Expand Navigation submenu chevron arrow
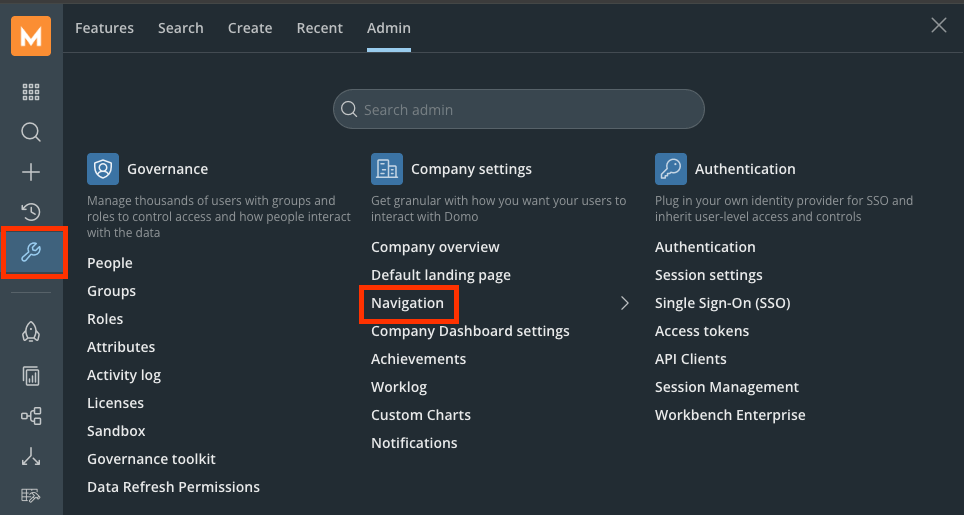 click(x=625, y=303)
